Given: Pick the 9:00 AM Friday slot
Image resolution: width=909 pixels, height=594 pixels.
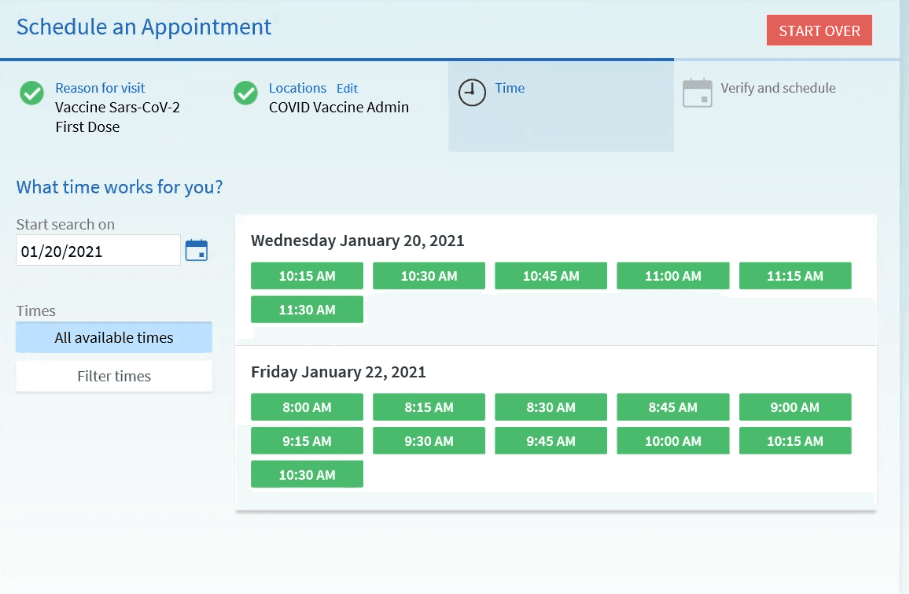Looking at the screenshot, I should click(x=795, y=407).
